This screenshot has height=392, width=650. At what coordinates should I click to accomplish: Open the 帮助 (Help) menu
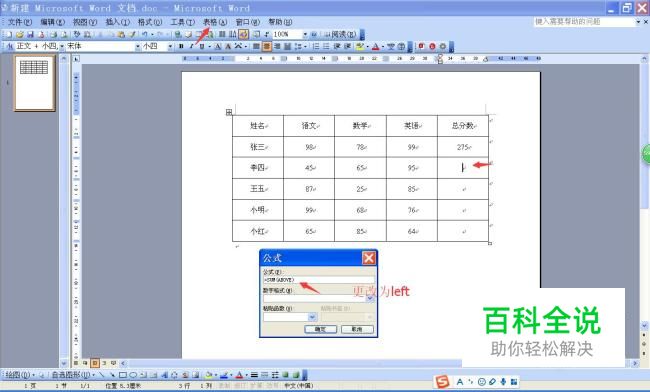click(280, 22)
